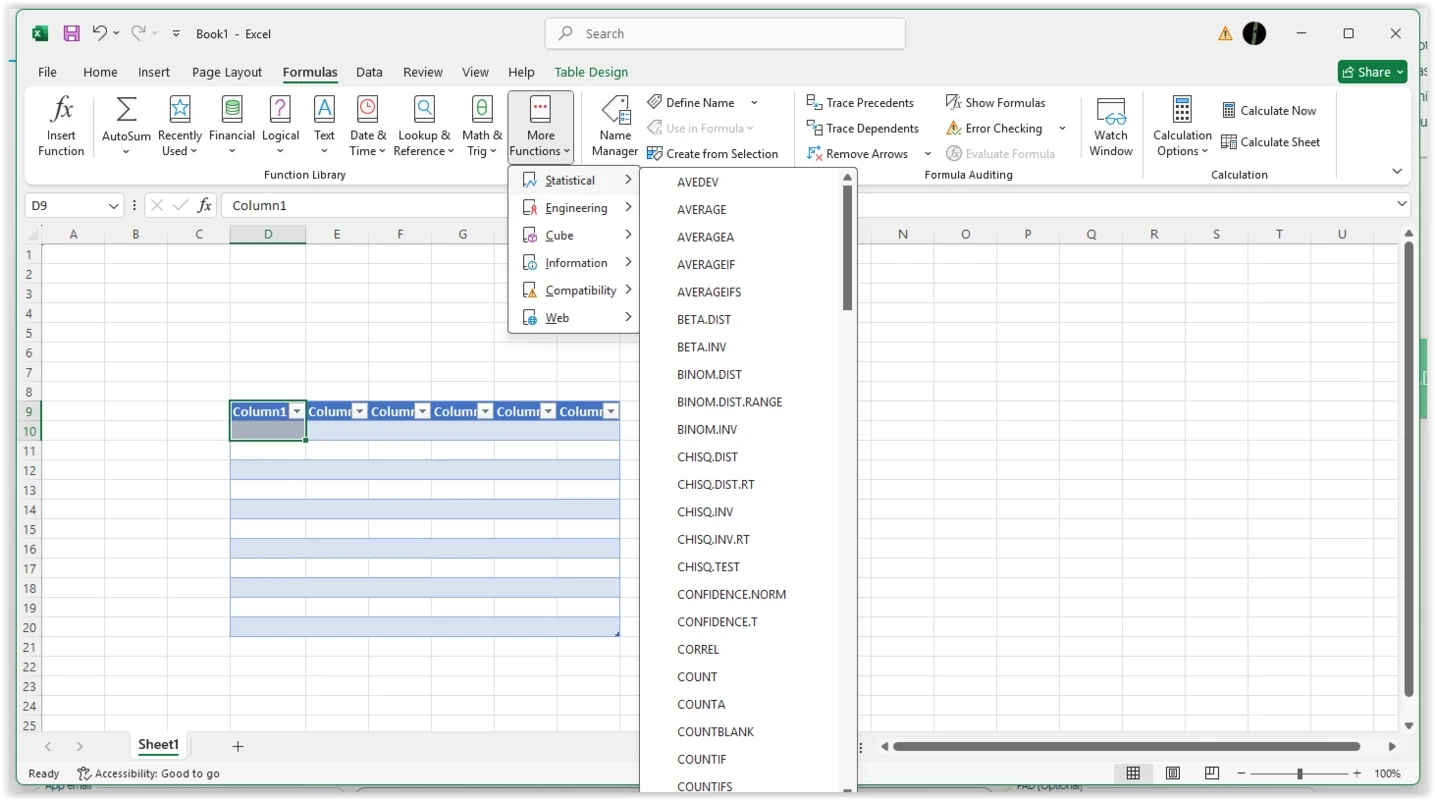Switch to Page Layout view in the status bar
Screen dimensions: 1435x800
(1172, 773)
